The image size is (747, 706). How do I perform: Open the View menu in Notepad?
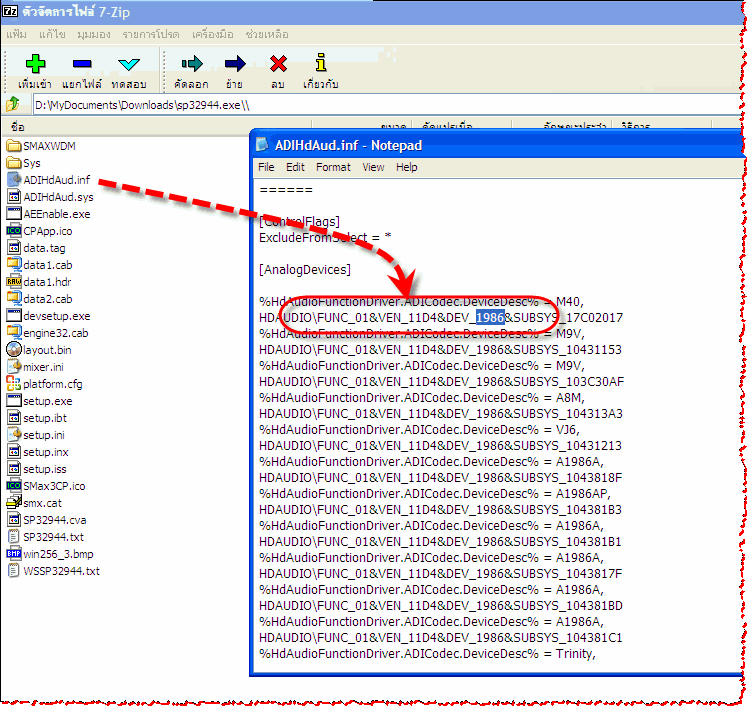pyautogui.click(x=373, y=167)
